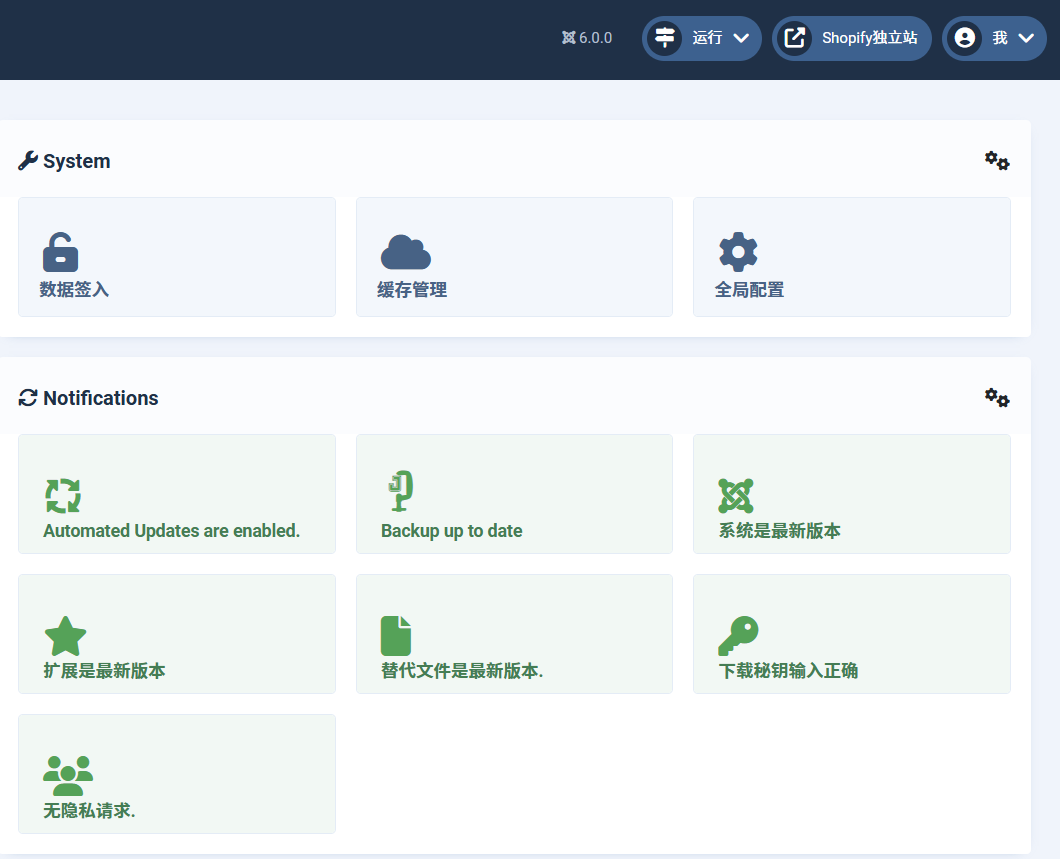
Task: Click the unlock icon for 数据签入
Action: click(60, 252)
